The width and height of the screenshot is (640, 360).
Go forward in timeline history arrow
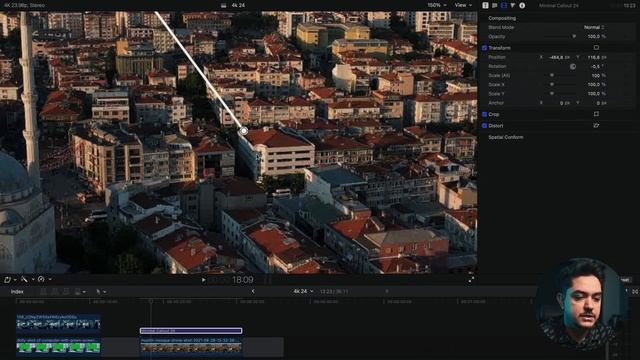[x=387, y=291]
